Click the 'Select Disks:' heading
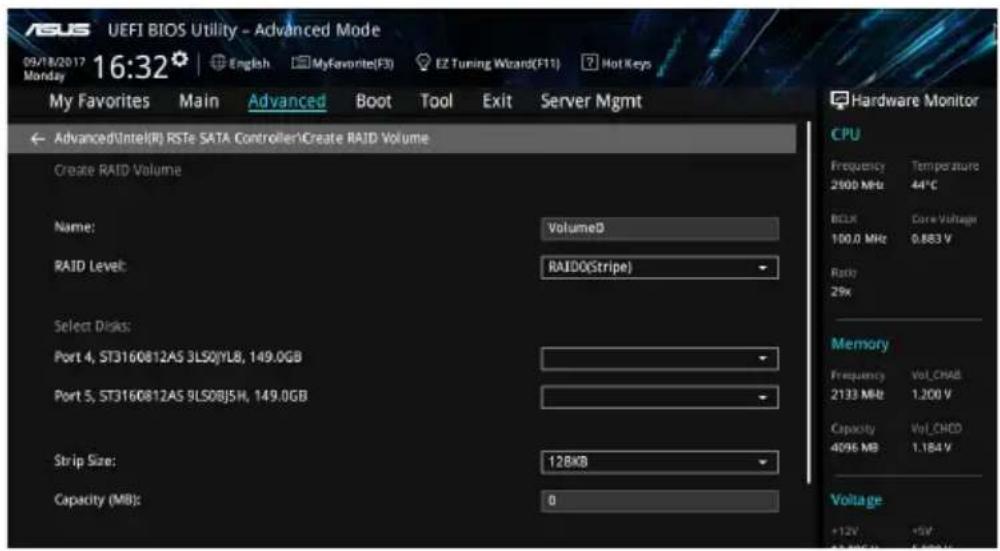This screenshot has width=1000, height=551. (92, 326)
